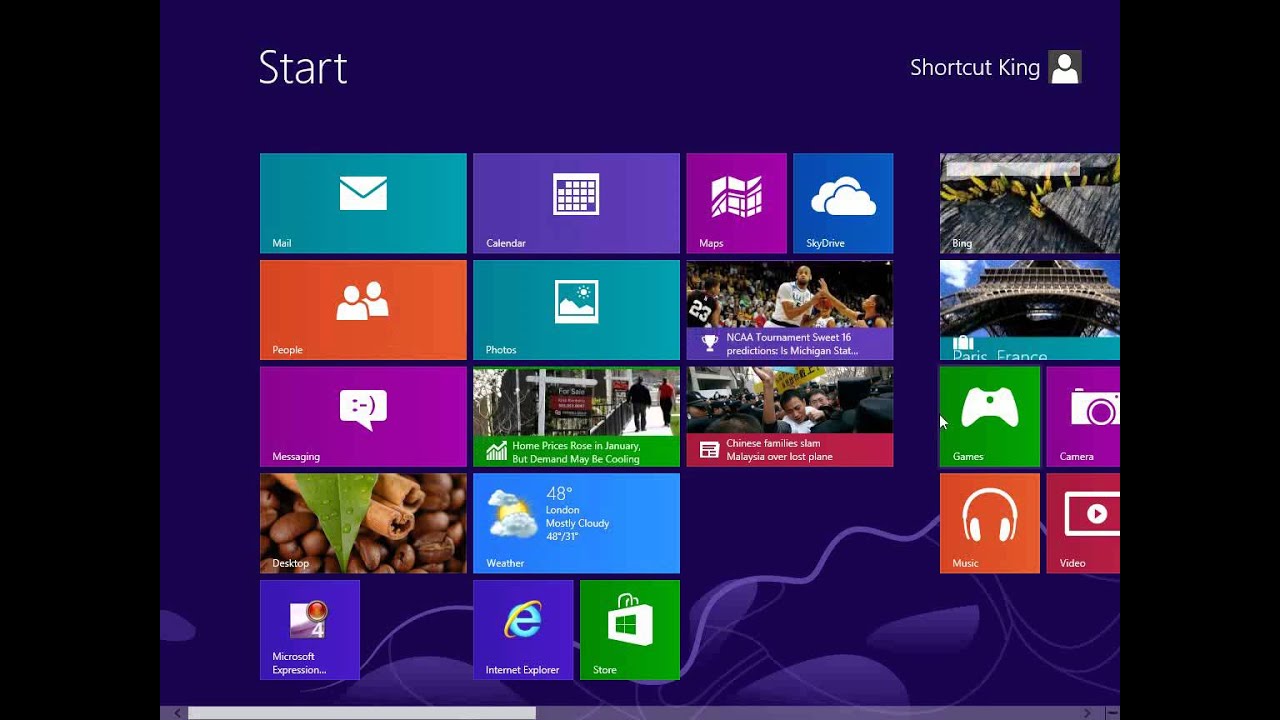The height and width of the screenshot is (720, 1280).
Task: Open the Weather tile showing London
Action: point(576,523)
